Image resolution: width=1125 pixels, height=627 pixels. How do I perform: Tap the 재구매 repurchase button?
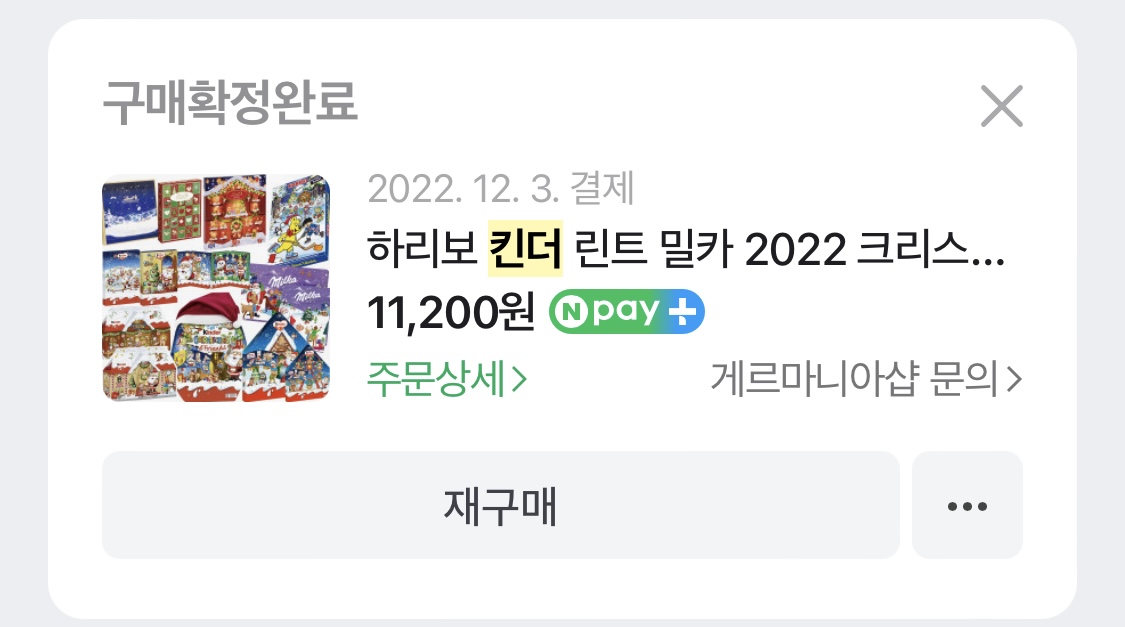pyautogui.click(x=500, y=505)
